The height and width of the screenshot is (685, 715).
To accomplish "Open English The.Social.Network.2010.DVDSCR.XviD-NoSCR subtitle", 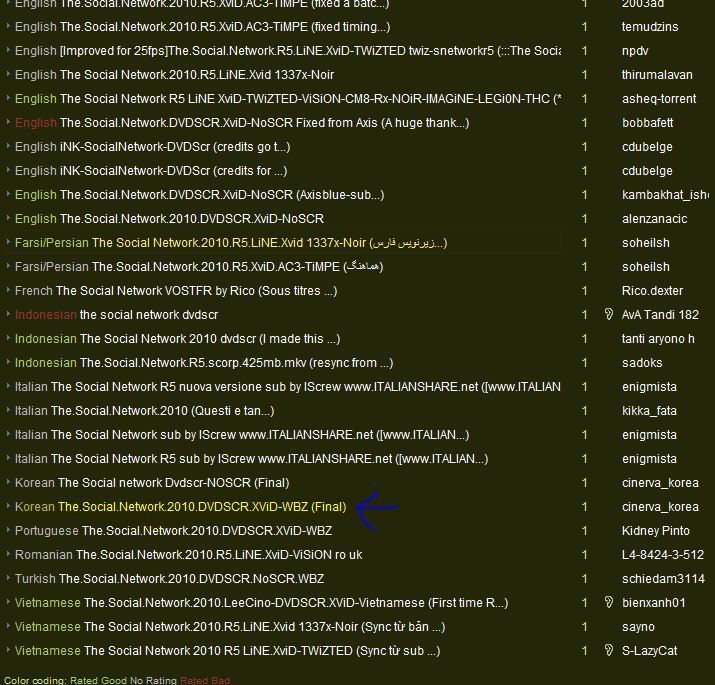I will click(169, 219).
